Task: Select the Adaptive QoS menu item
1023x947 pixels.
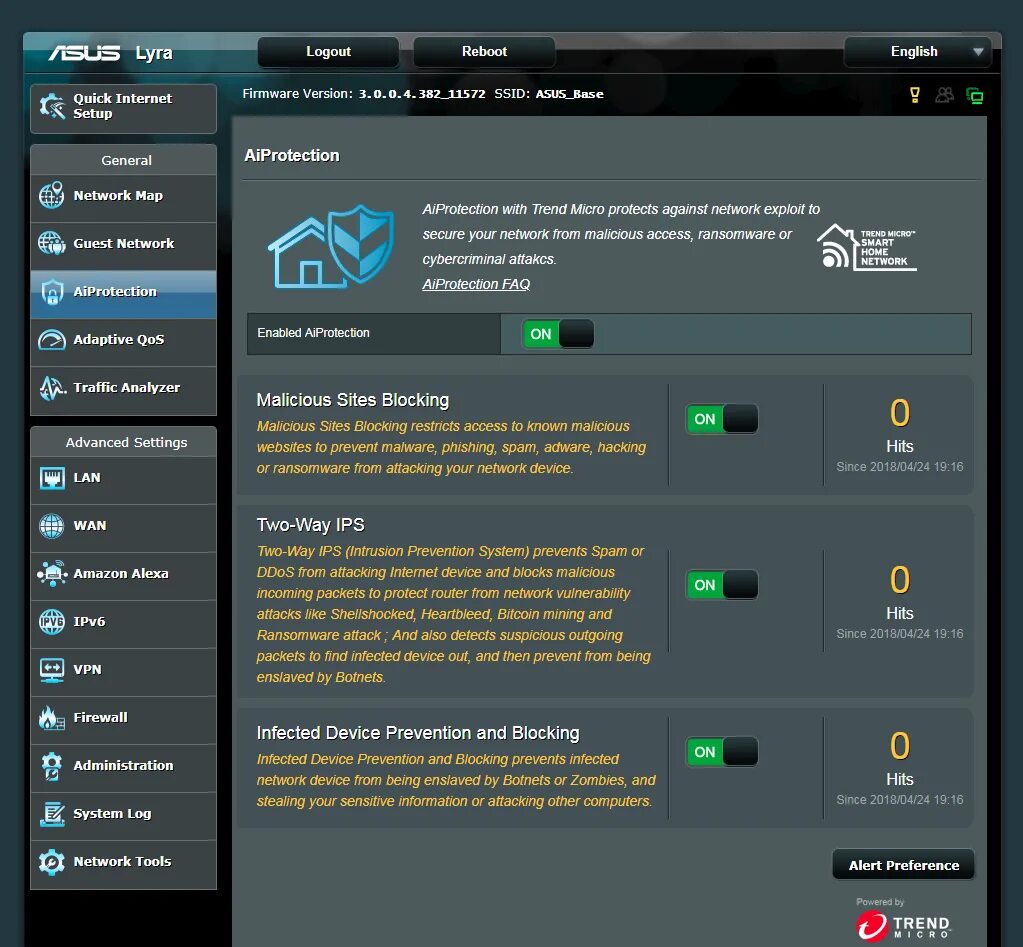Action: pos(123,340)
